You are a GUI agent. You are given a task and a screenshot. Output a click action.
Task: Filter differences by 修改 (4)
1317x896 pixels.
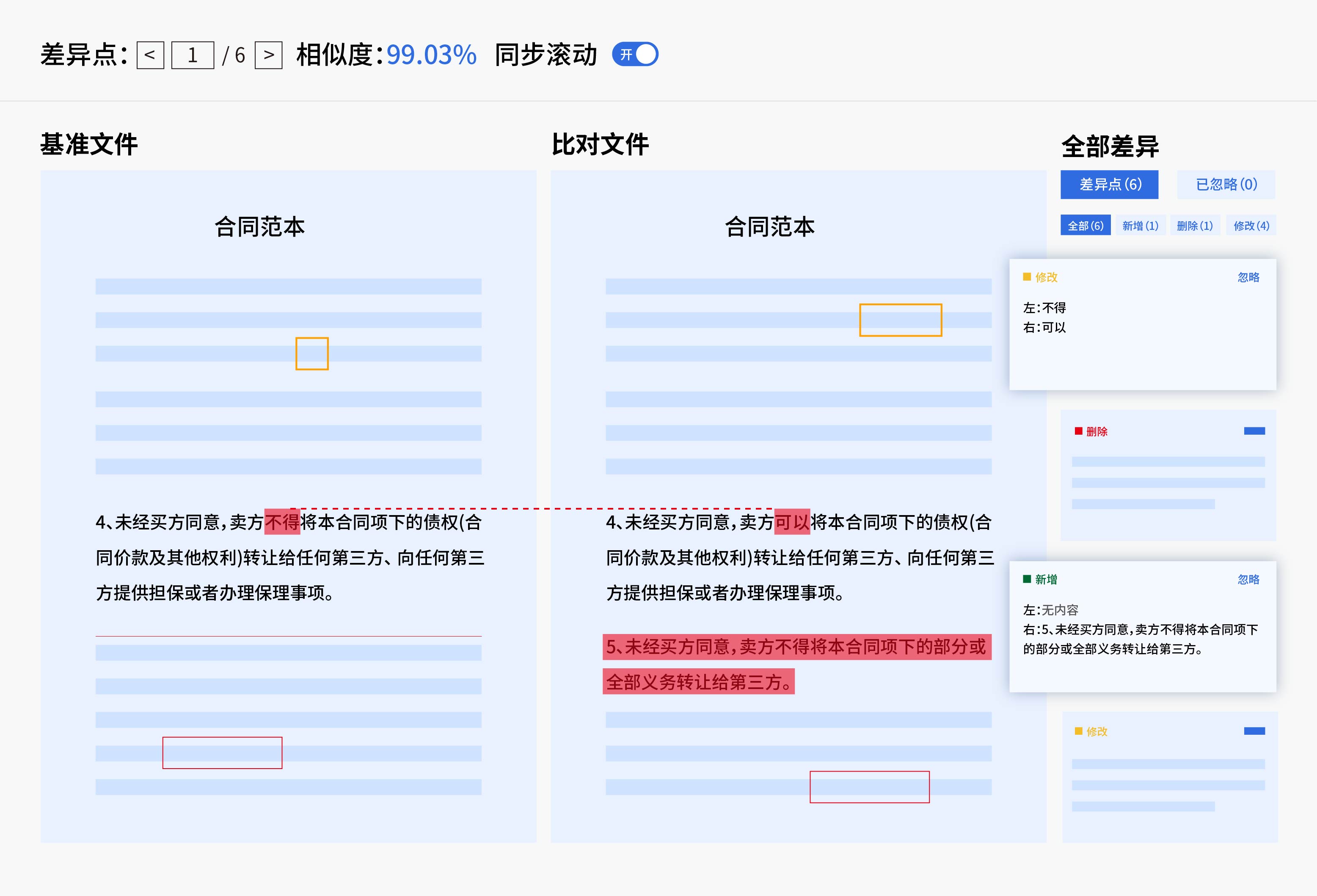(x=1251, y=226)
